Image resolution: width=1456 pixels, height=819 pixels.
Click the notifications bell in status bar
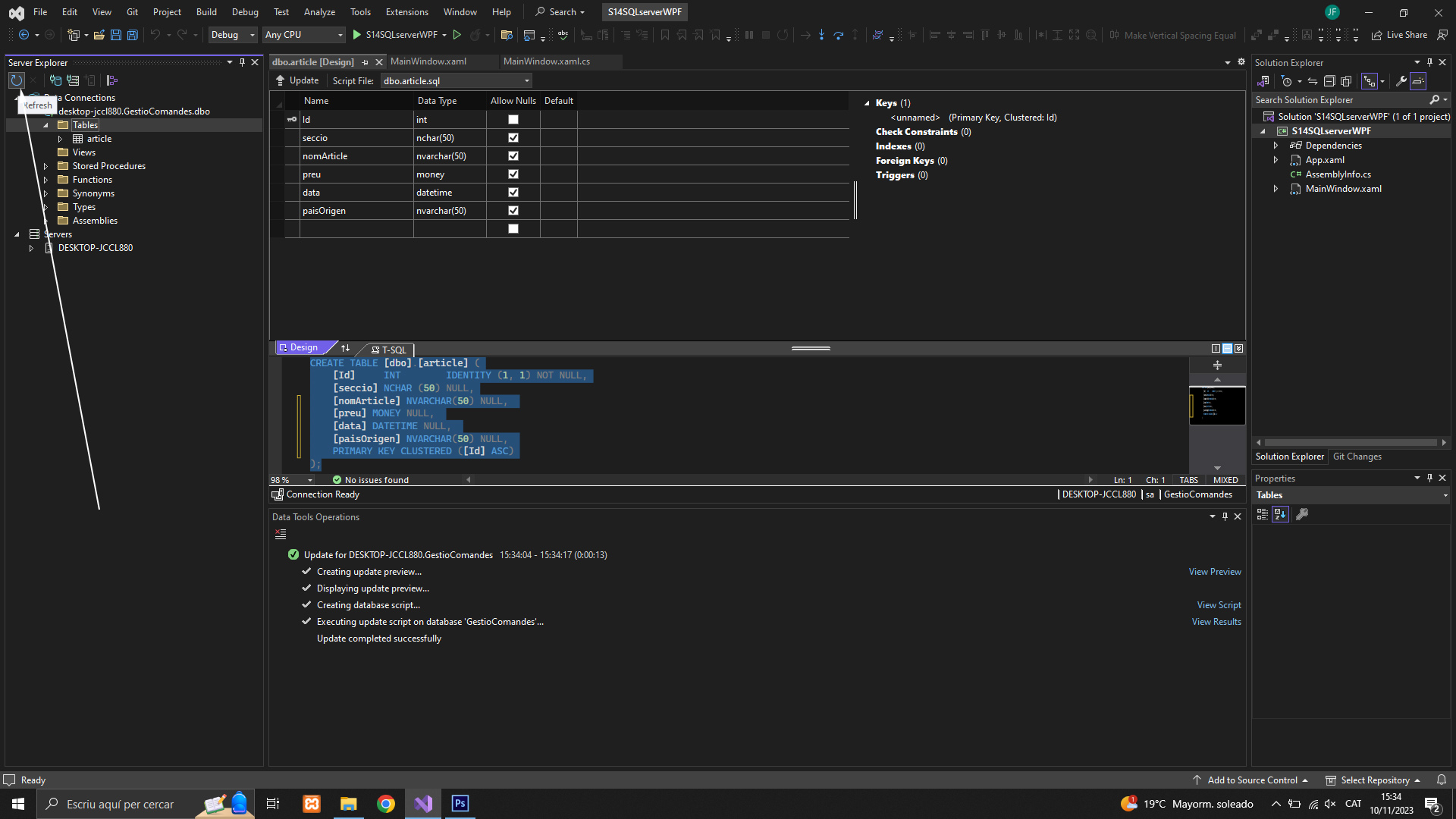pos(1442,780)
